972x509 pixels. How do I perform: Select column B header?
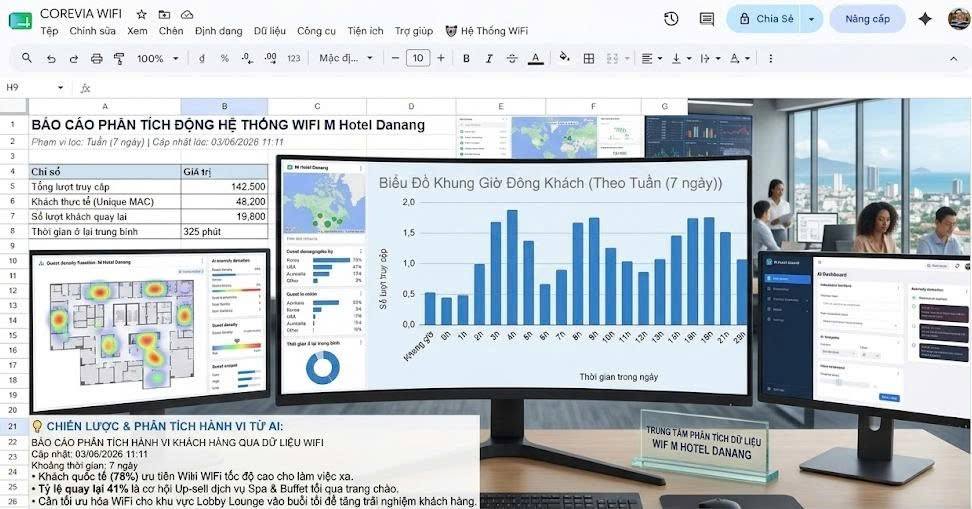point(224,106)
